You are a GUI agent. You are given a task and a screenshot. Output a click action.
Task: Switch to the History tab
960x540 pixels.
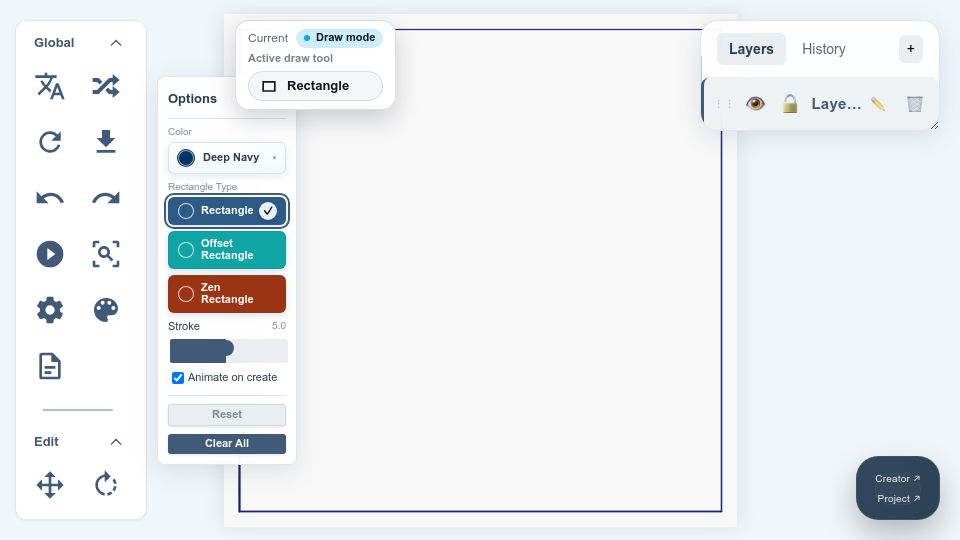[823, 49]
